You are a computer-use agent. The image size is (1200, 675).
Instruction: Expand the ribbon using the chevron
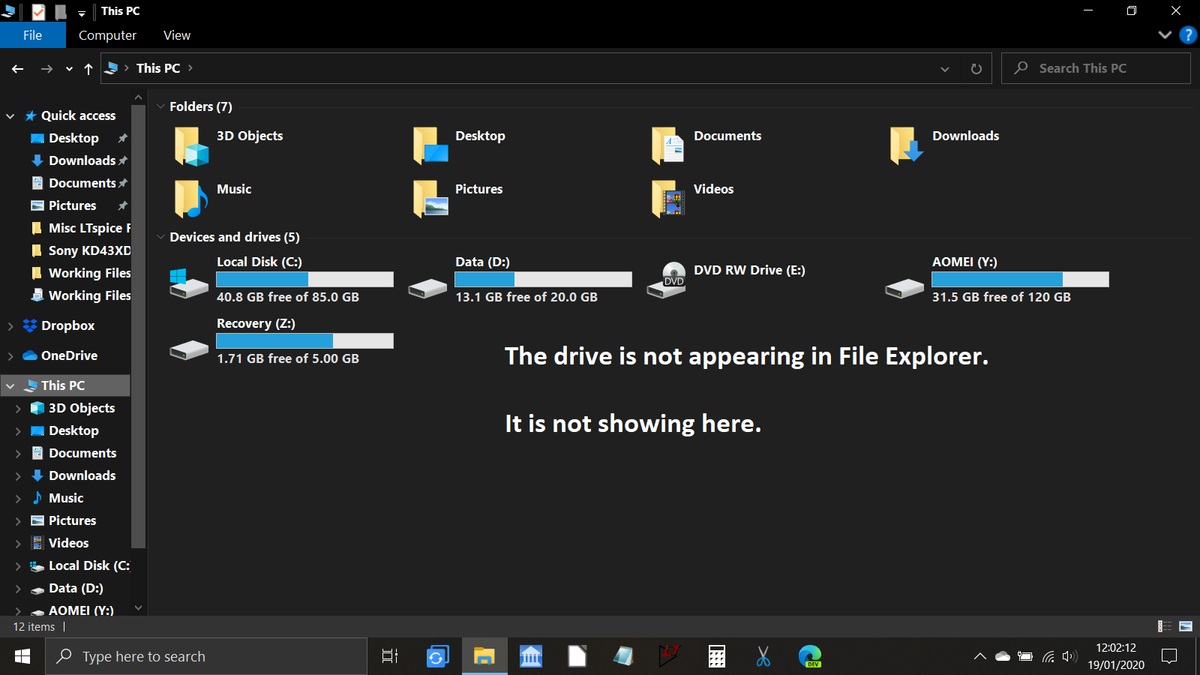pyautogui.click(x=1164, y=35)
